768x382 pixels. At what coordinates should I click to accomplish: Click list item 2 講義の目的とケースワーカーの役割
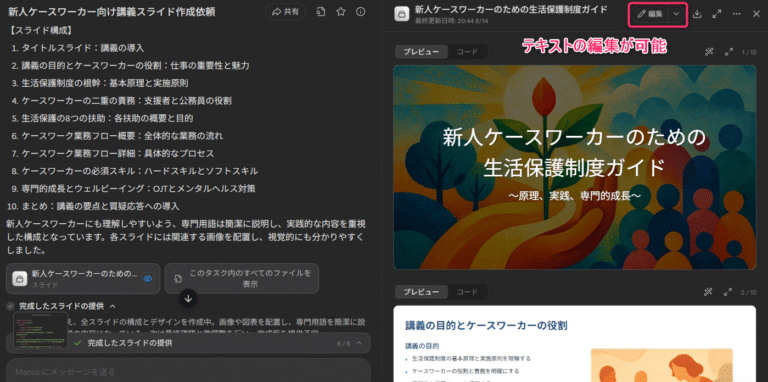click(136, 66)
